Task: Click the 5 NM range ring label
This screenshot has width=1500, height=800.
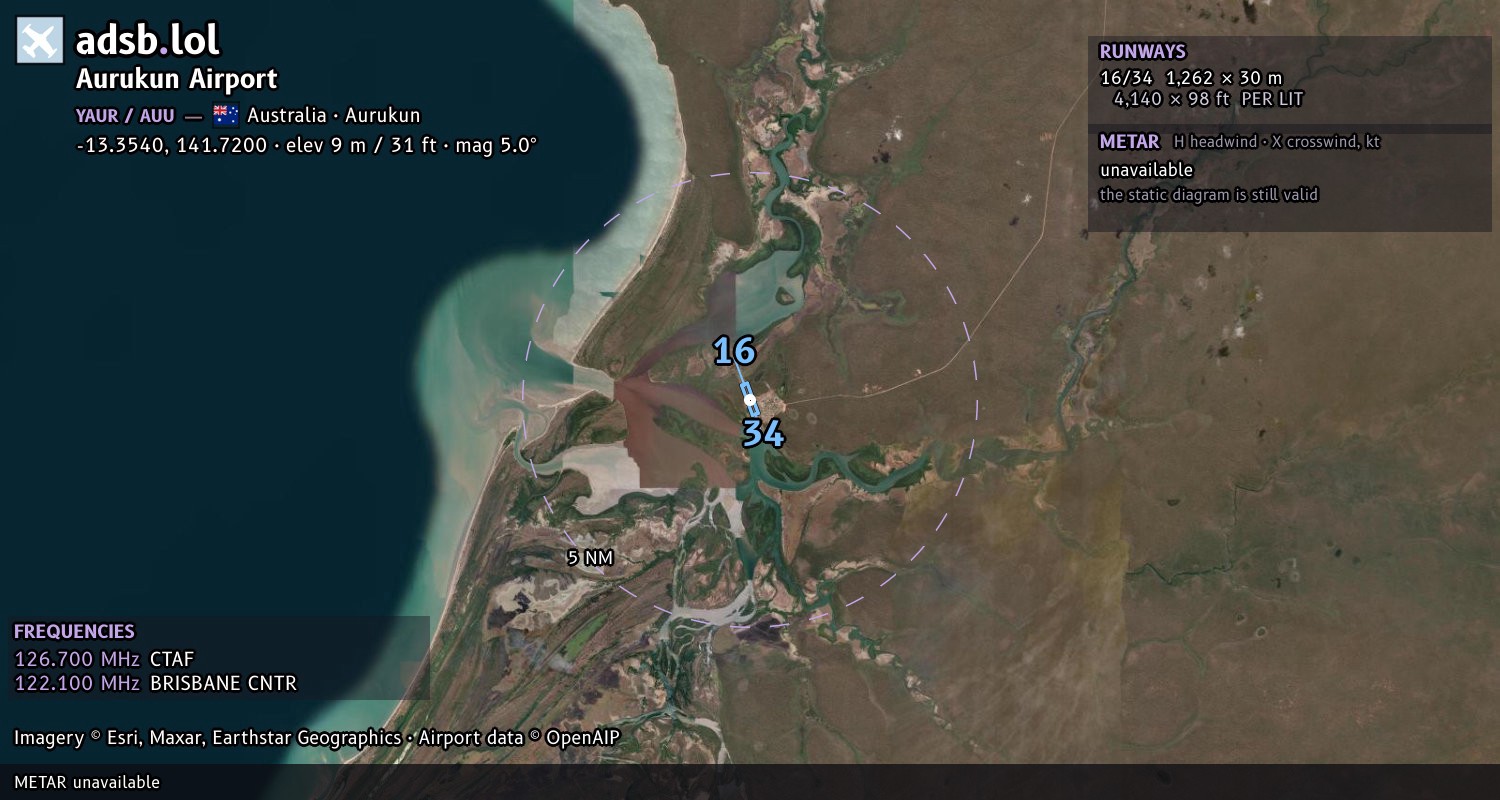Action: point(590,558)
